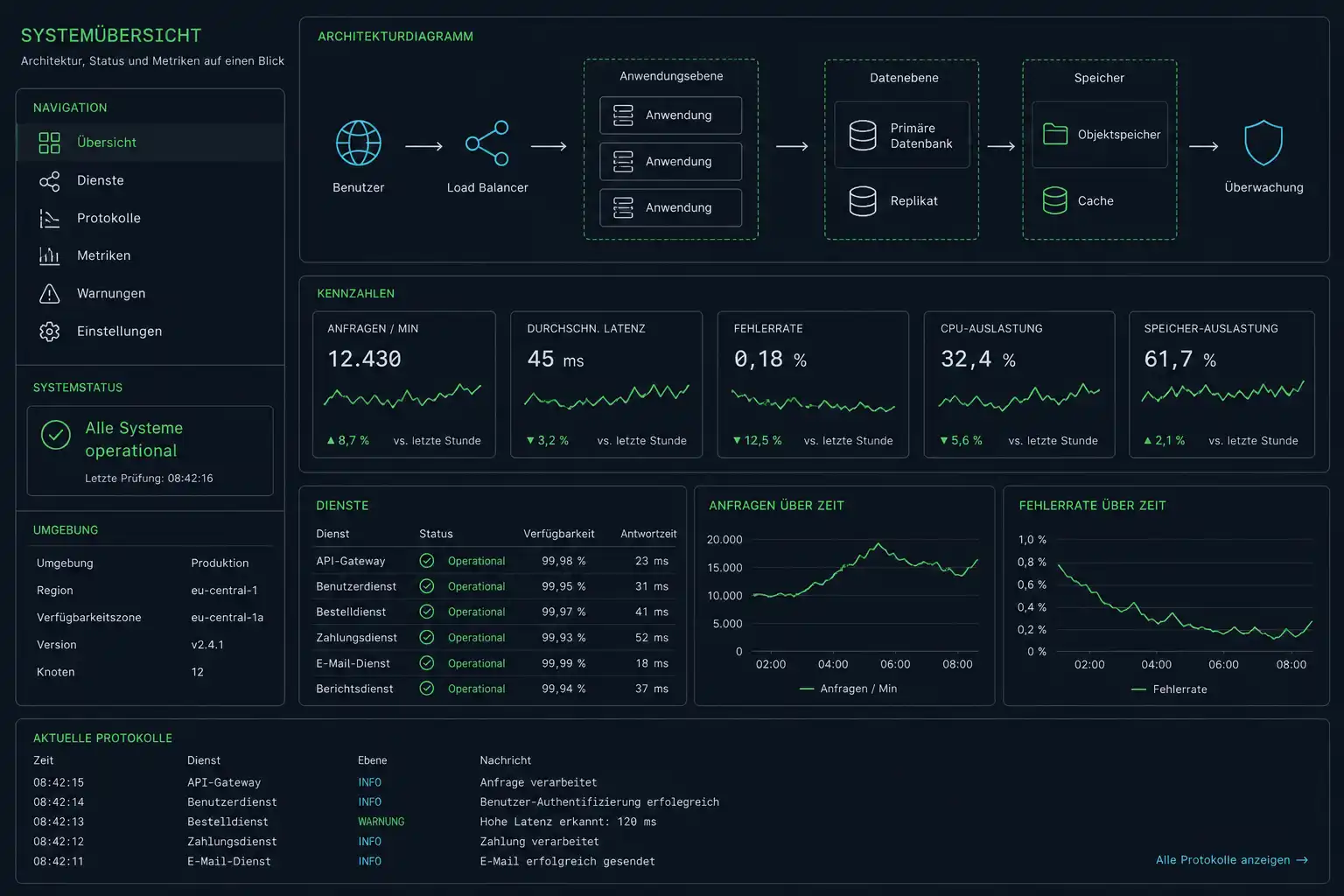The width and height of the screenshot is (1344, 896).
Task: Open the Fehlerrate metric card
Action: coord(813,384)
